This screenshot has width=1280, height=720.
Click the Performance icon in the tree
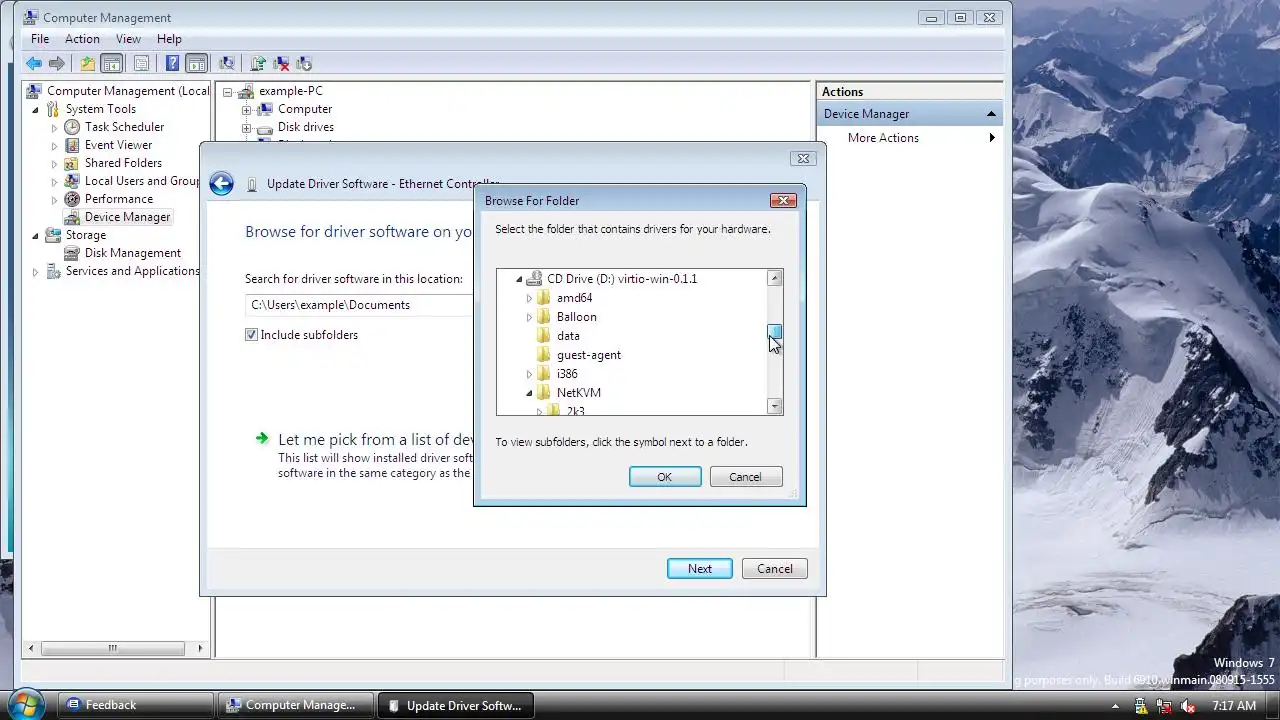[72, 199]
